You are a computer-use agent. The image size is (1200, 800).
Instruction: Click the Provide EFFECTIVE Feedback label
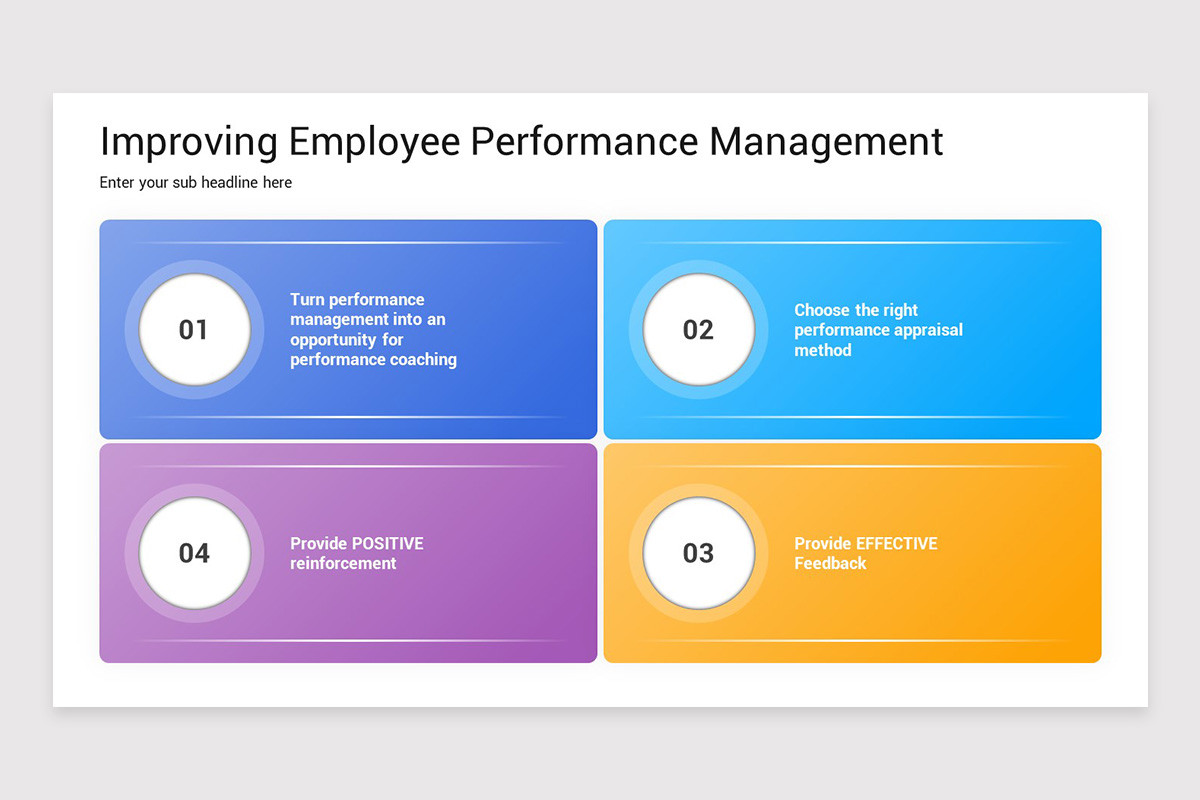(x=866, y=553)
